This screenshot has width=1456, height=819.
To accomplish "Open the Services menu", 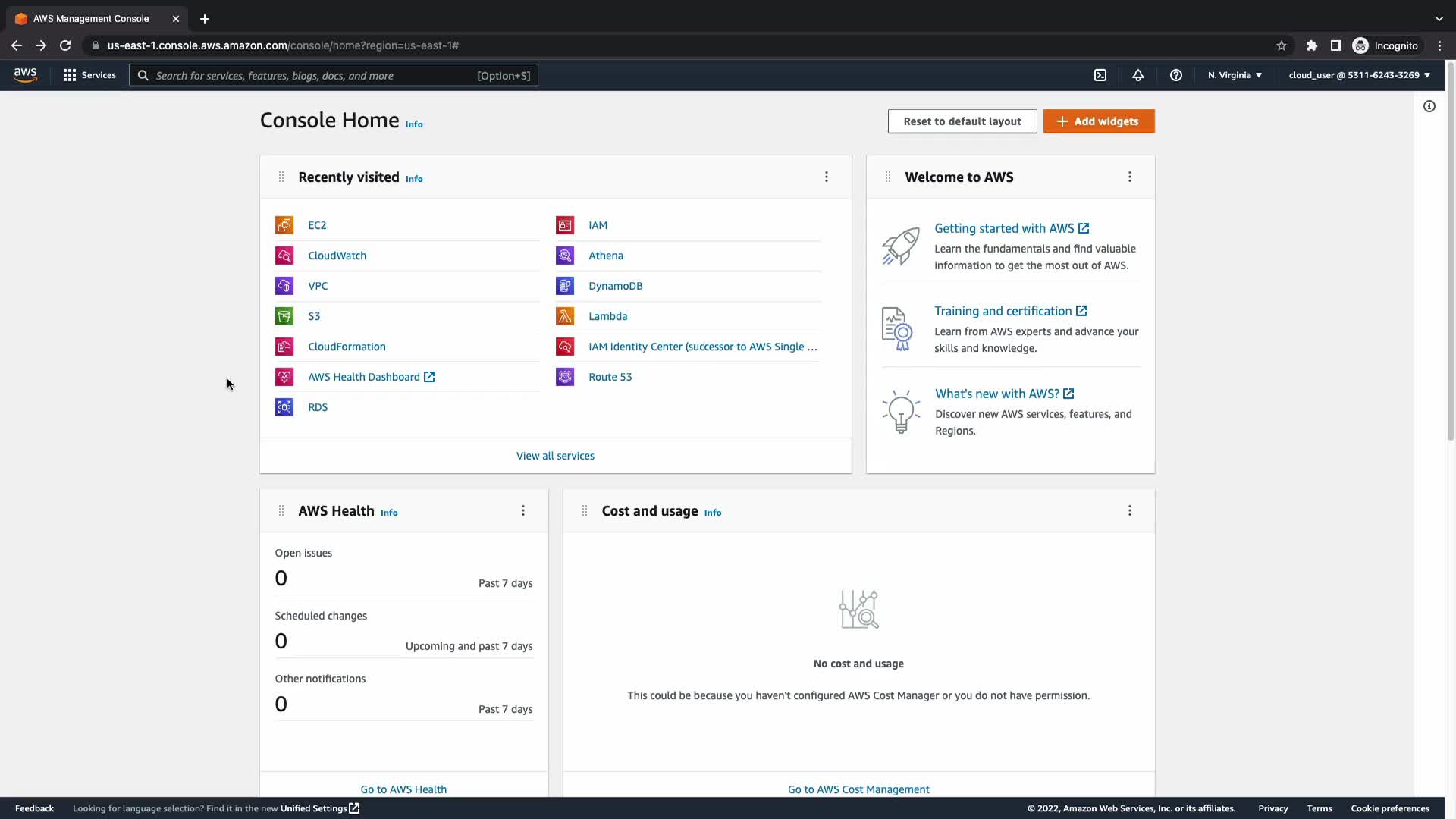I will tap(89, 75).
